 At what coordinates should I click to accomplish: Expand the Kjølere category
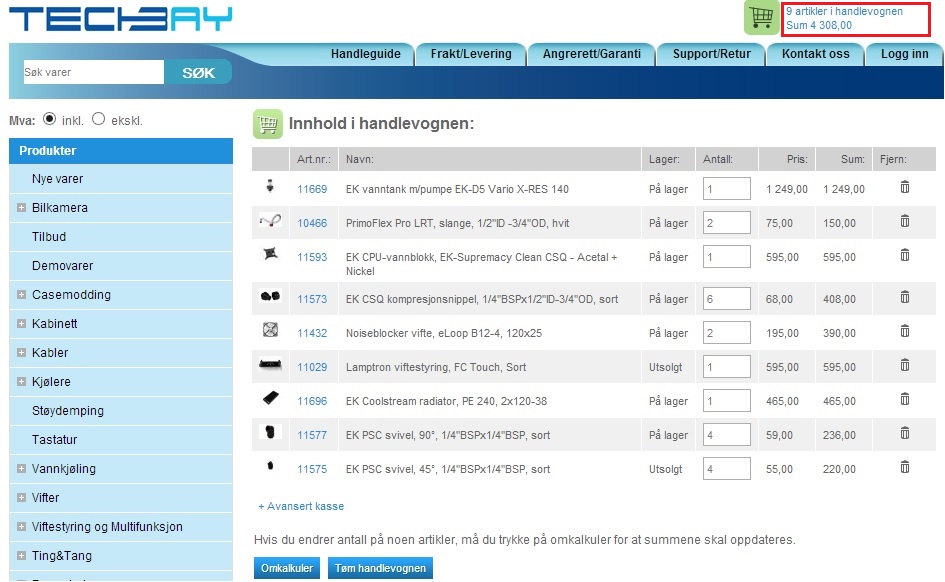[x=22, y=381]
